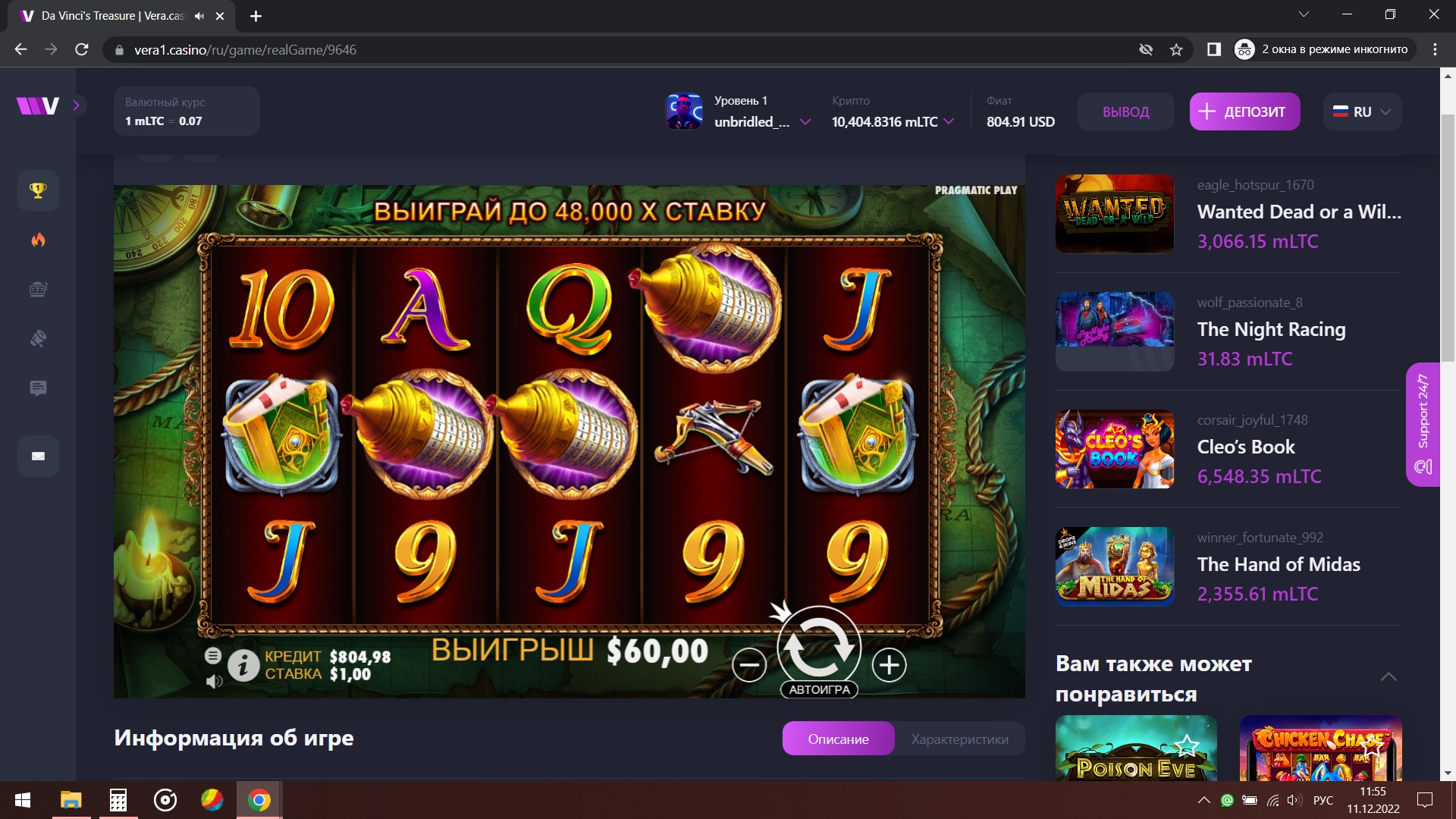Decrease bet with the minus button
The width and height of the screenshot is (1456, 819).
749,665
